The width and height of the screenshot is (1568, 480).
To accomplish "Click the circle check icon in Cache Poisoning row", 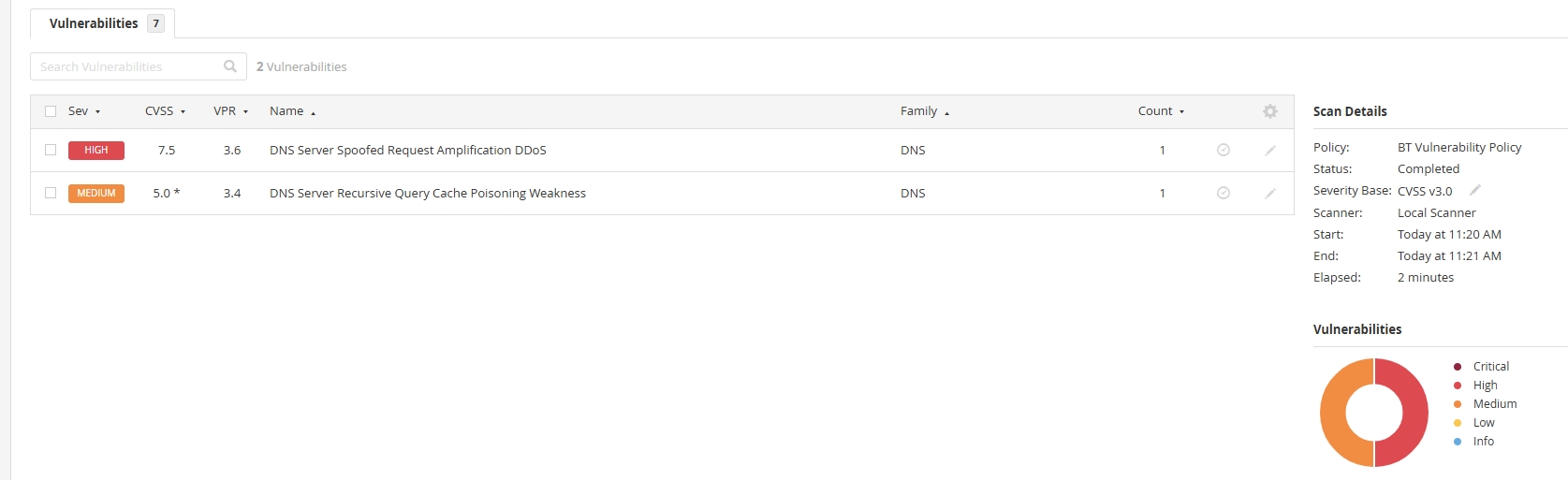I will click(1224, 193).
